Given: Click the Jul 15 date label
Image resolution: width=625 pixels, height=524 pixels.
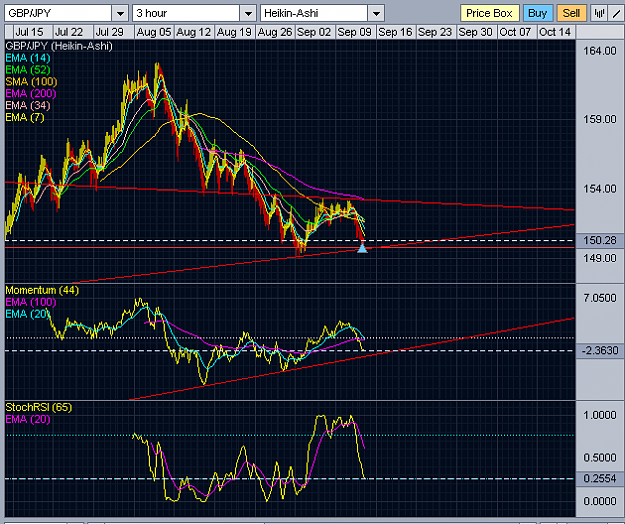Looking at the screenshot, I should click(x=29, y=32).
